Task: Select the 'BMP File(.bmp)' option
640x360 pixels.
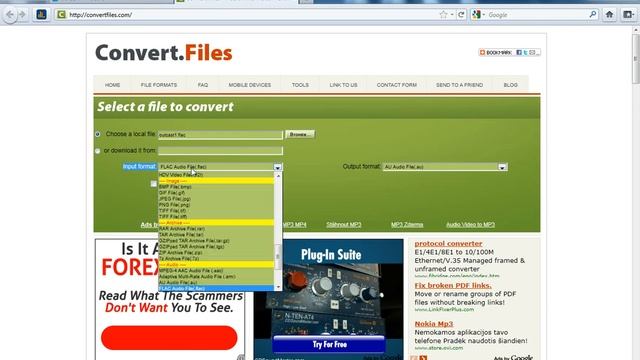Action: [x=216, y=187]
